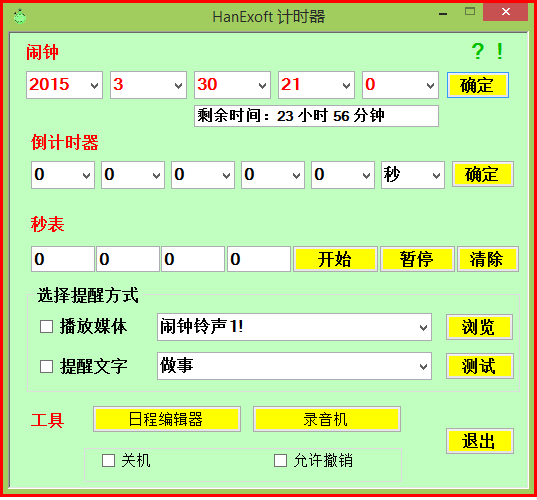Expand the second countdown dropdown
Screen dimensions: 537x500
point(133,175)
